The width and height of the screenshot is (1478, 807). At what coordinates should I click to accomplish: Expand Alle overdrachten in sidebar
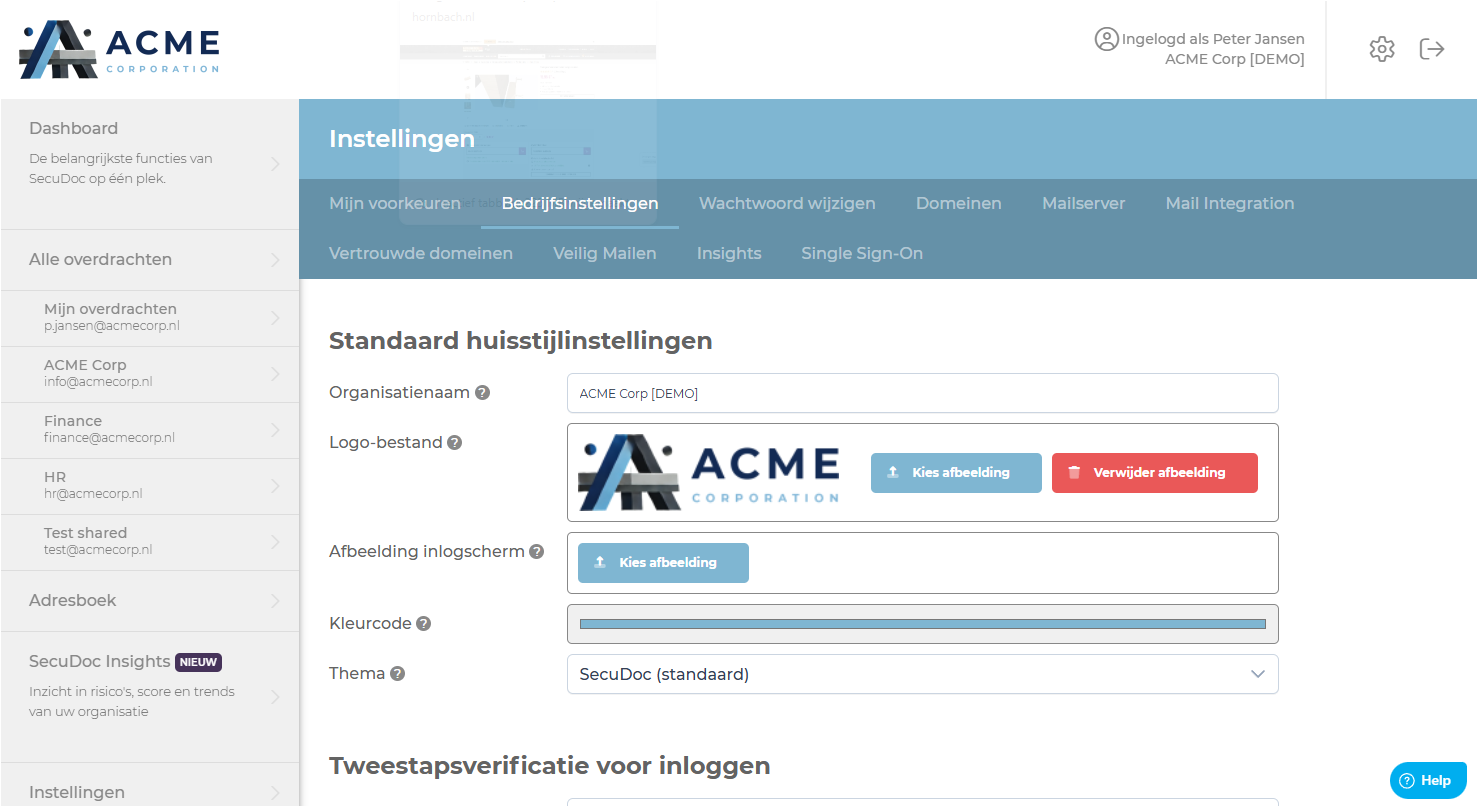150,260
